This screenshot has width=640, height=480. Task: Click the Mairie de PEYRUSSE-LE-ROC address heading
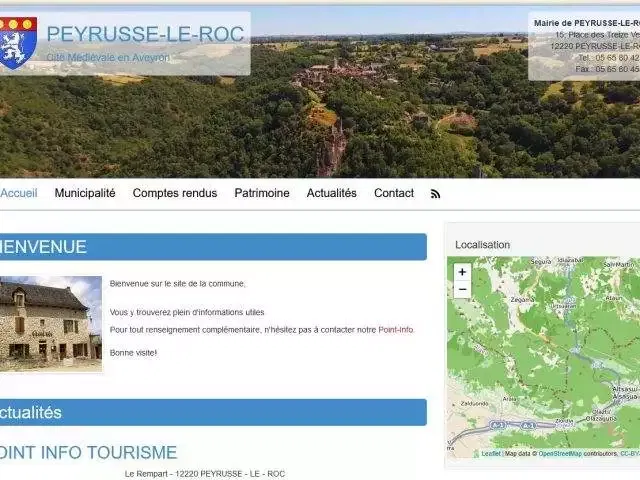pyautogui.click(x=587, y=23)
